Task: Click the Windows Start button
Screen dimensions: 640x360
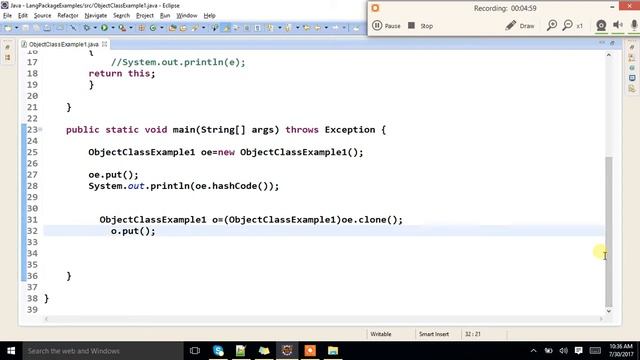Action: 11,351
